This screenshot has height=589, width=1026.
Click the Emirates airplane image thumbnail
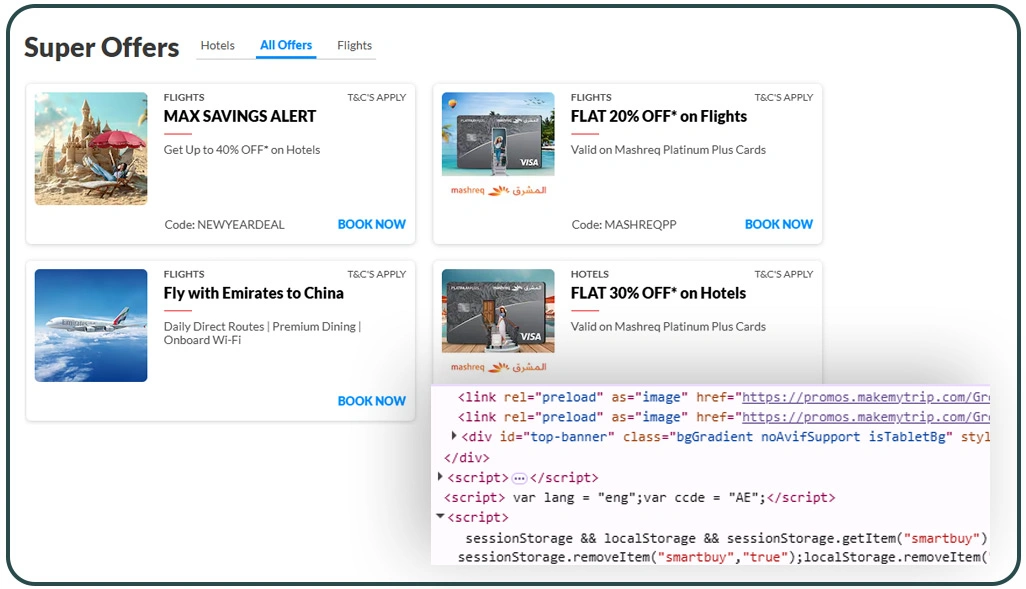point(91,325)
